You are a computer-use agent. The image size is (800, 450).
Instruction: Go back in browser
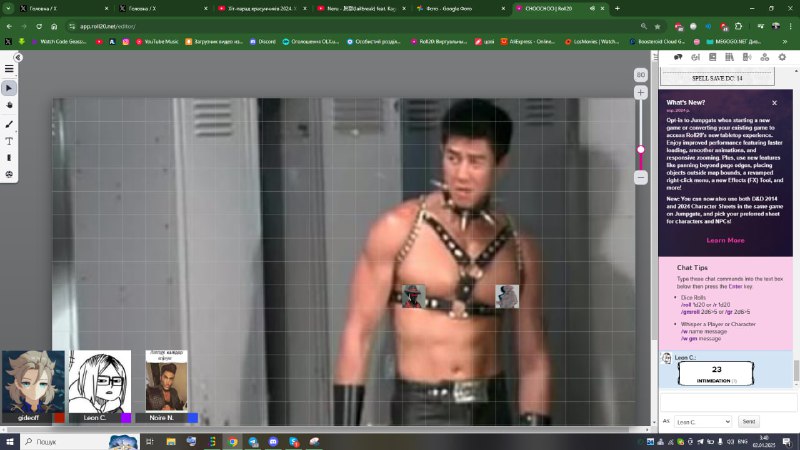coord(9,26)
